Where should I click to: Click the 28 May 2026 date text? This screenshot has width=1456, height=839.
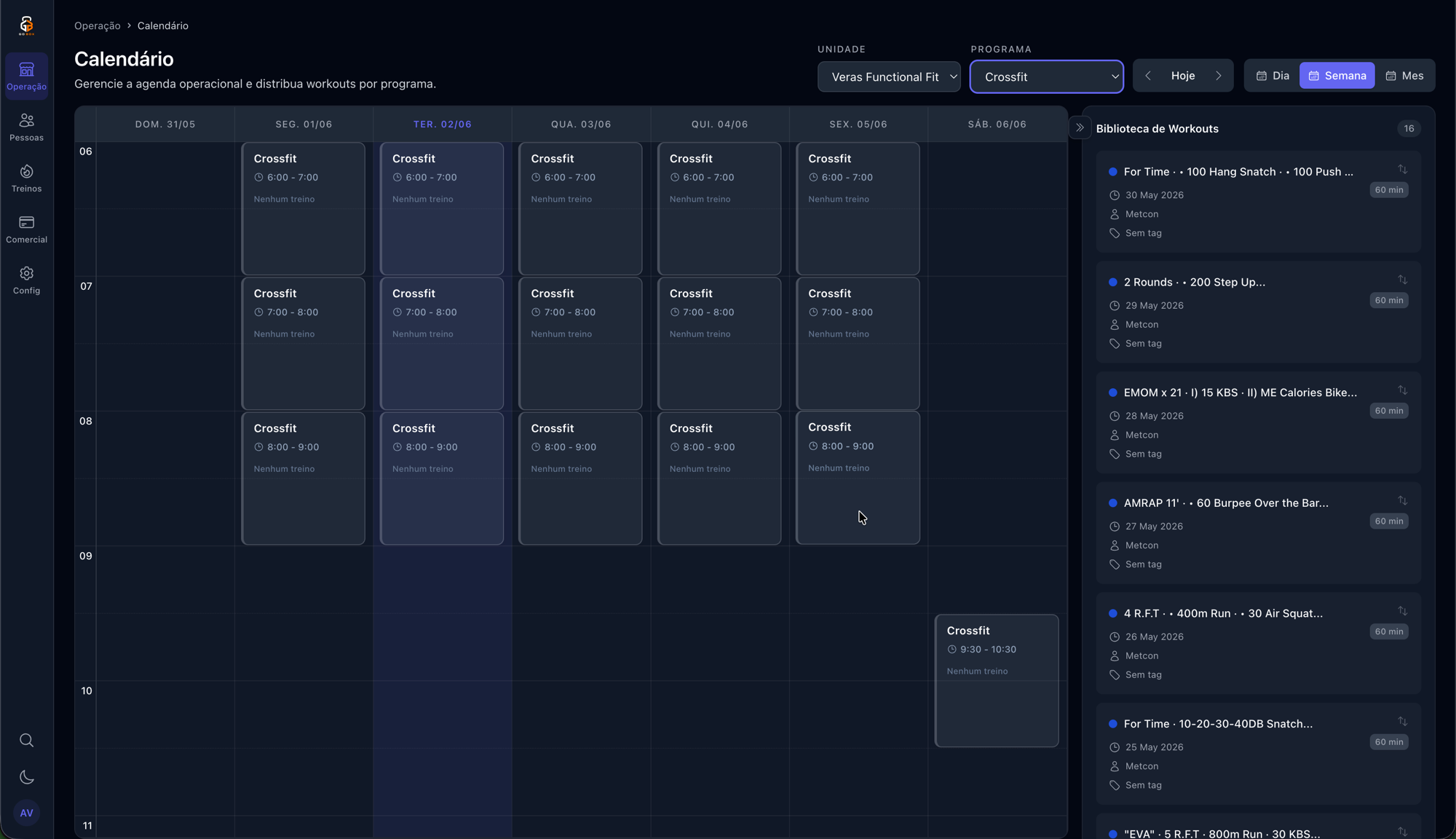click(x=1154, y=416)
